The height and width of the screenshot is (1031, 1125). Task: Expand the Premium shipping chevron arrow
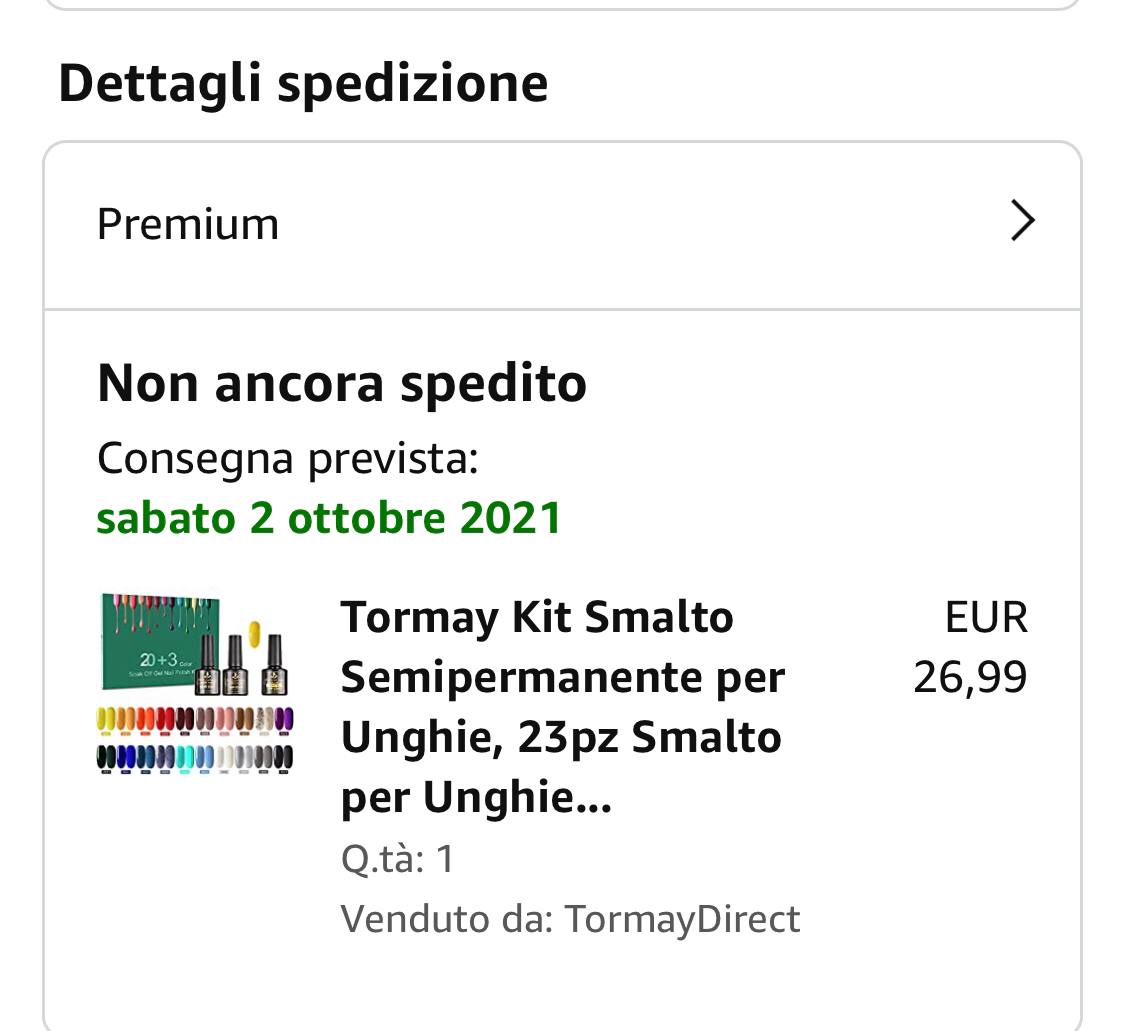coord(1021,221)
